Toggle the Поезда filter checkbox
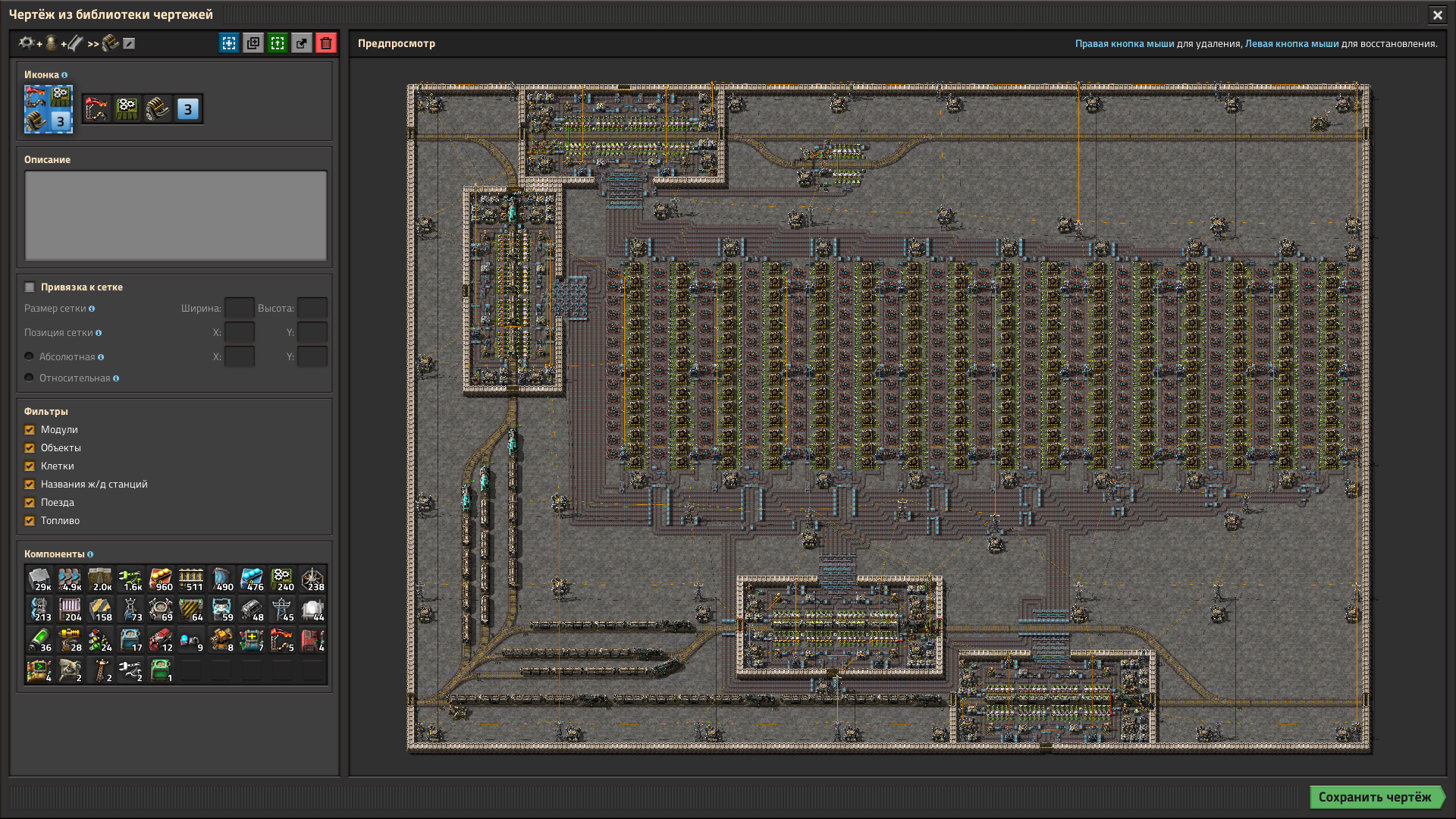 point(30,503)
